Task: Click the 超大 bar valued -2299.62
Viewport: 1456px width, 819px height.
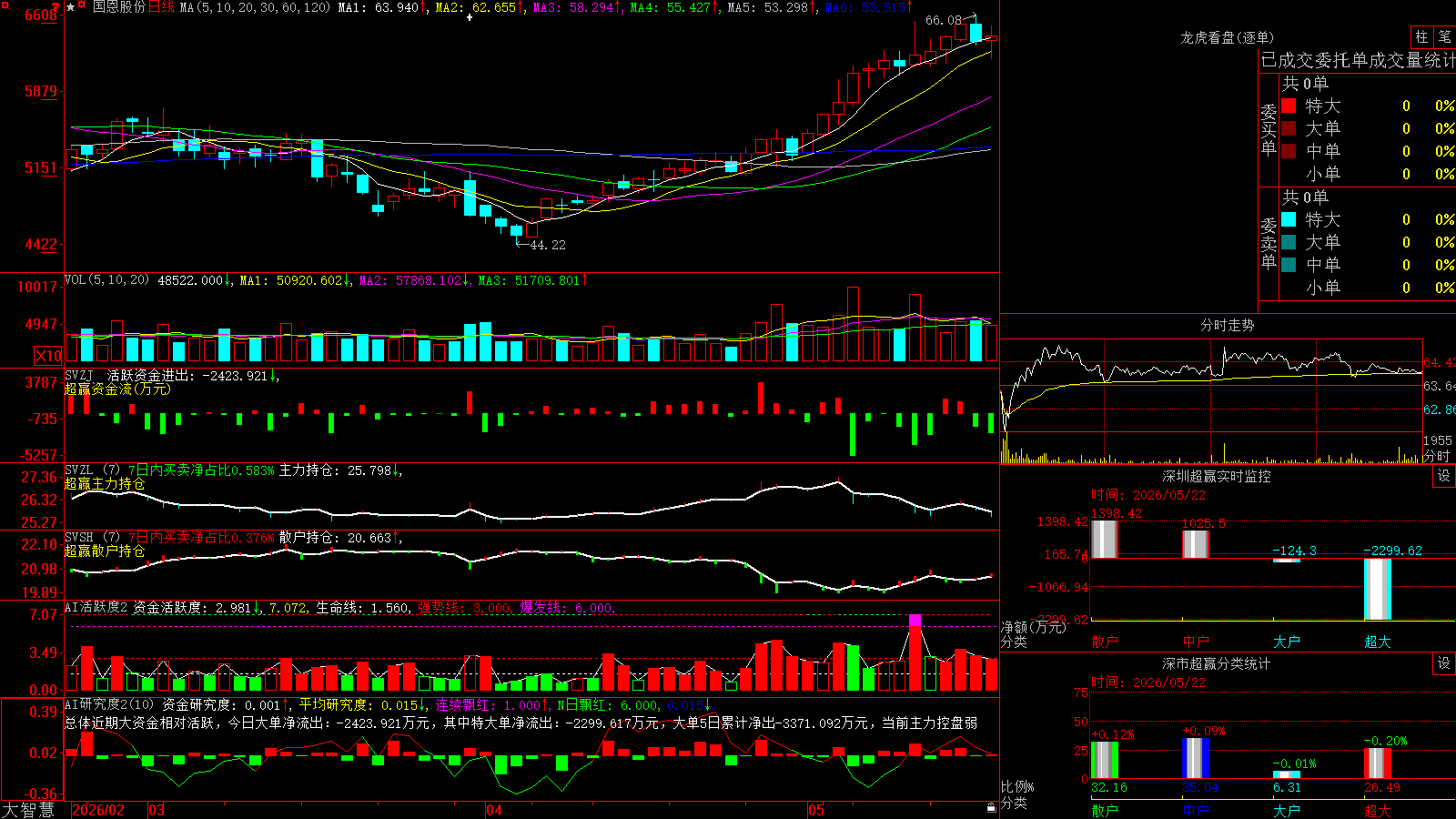Action: tap(1377, 589)
